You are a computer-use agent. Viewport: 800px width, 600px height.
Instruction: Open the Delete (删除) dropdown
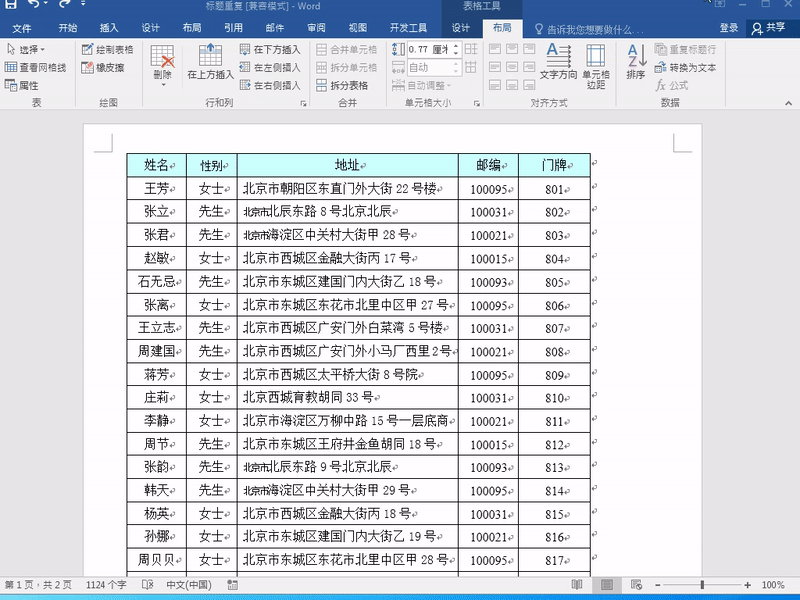(x=161, y=70)
